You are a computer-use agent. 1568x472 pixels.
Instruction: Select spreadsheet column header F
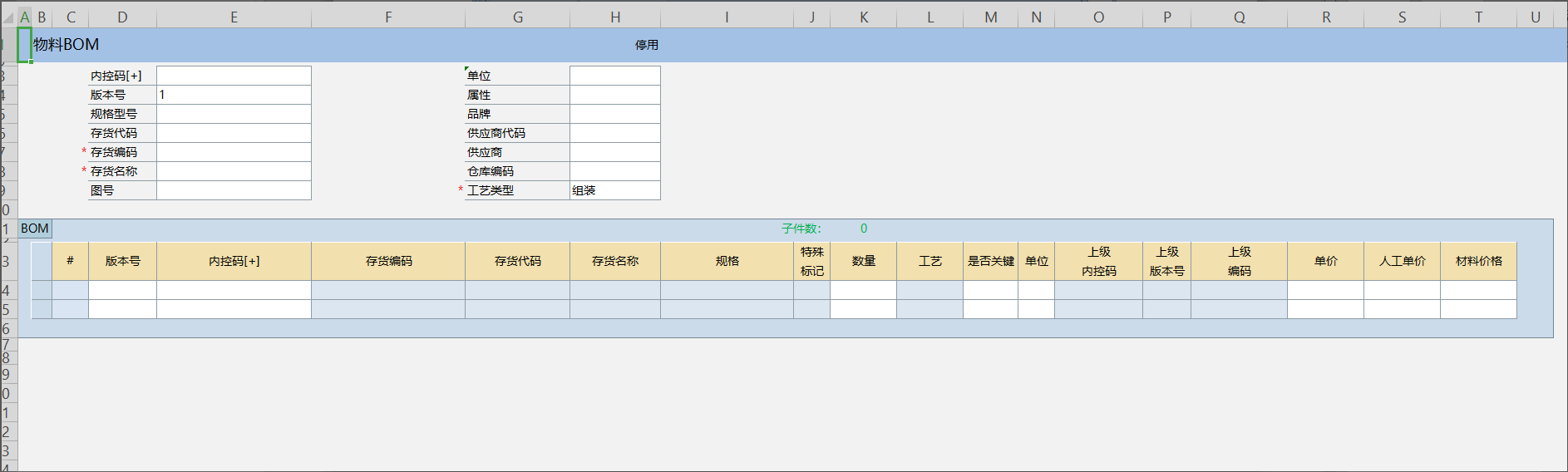tap(388, 17)
